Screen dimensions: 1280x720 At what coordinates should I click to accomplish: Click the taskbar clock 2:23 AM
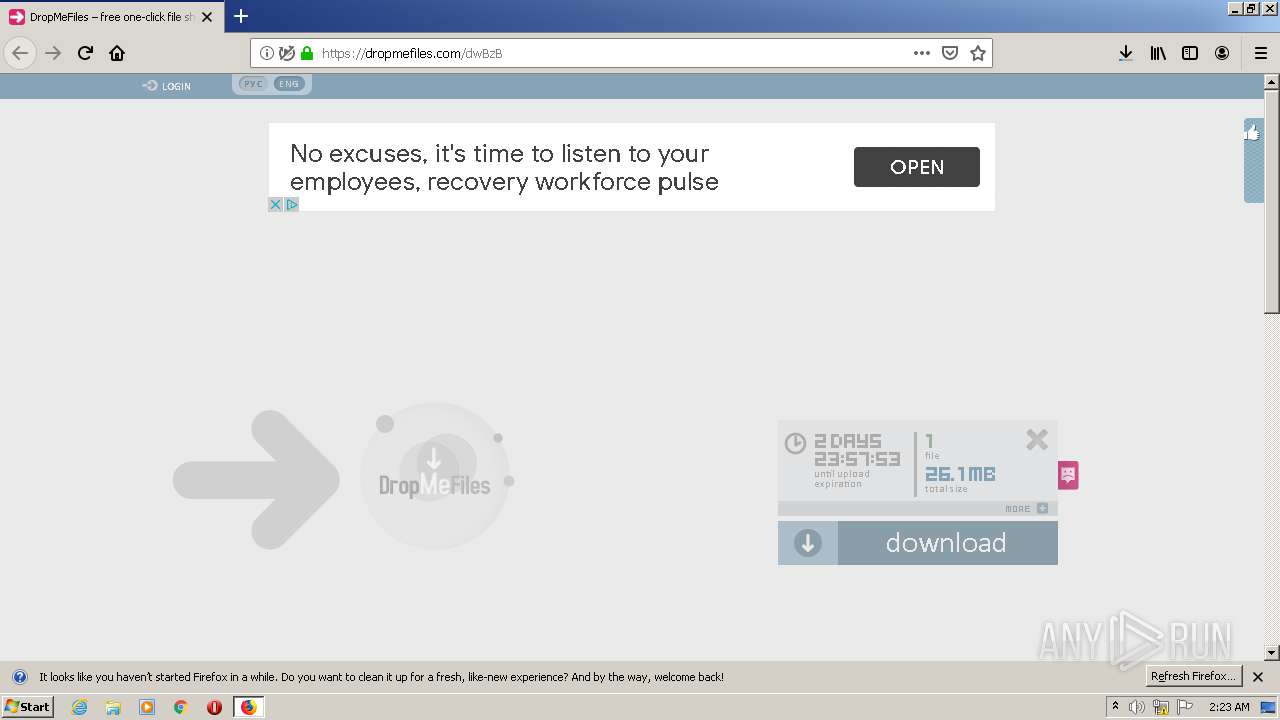[x=1229, y=707]
